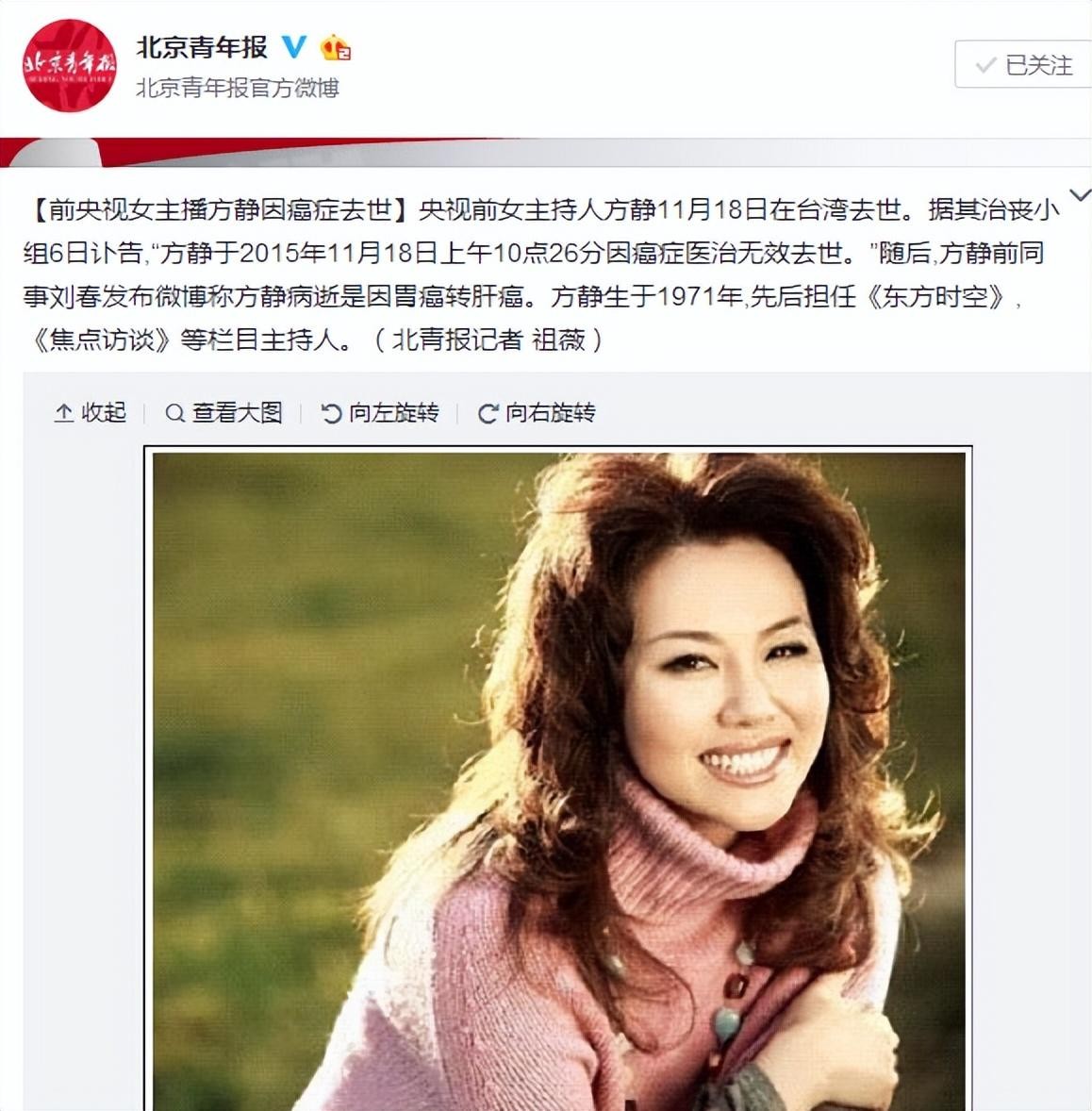Collapse the image with 收起
1092x1111 pixels.
pyautogui.click(x=90, y=412)
